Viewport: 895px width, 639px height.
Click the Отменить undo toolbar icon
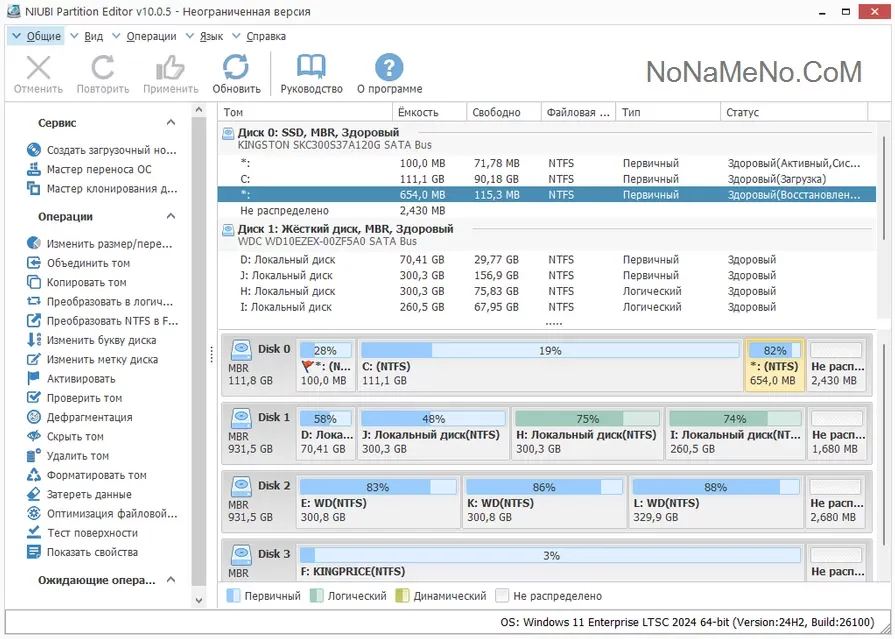coord(38,68)
